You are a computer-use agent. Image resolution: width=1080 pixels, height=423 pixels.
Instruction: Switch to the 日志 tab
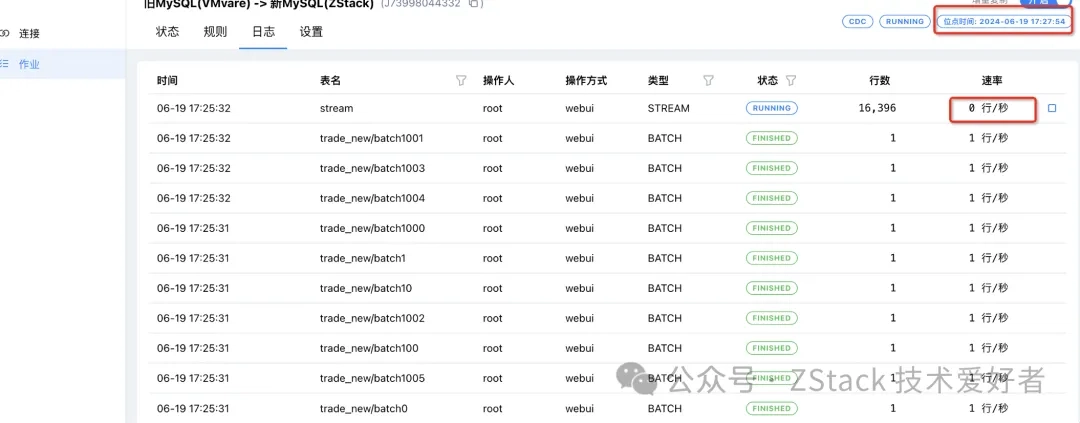click(x=263, y=32)
